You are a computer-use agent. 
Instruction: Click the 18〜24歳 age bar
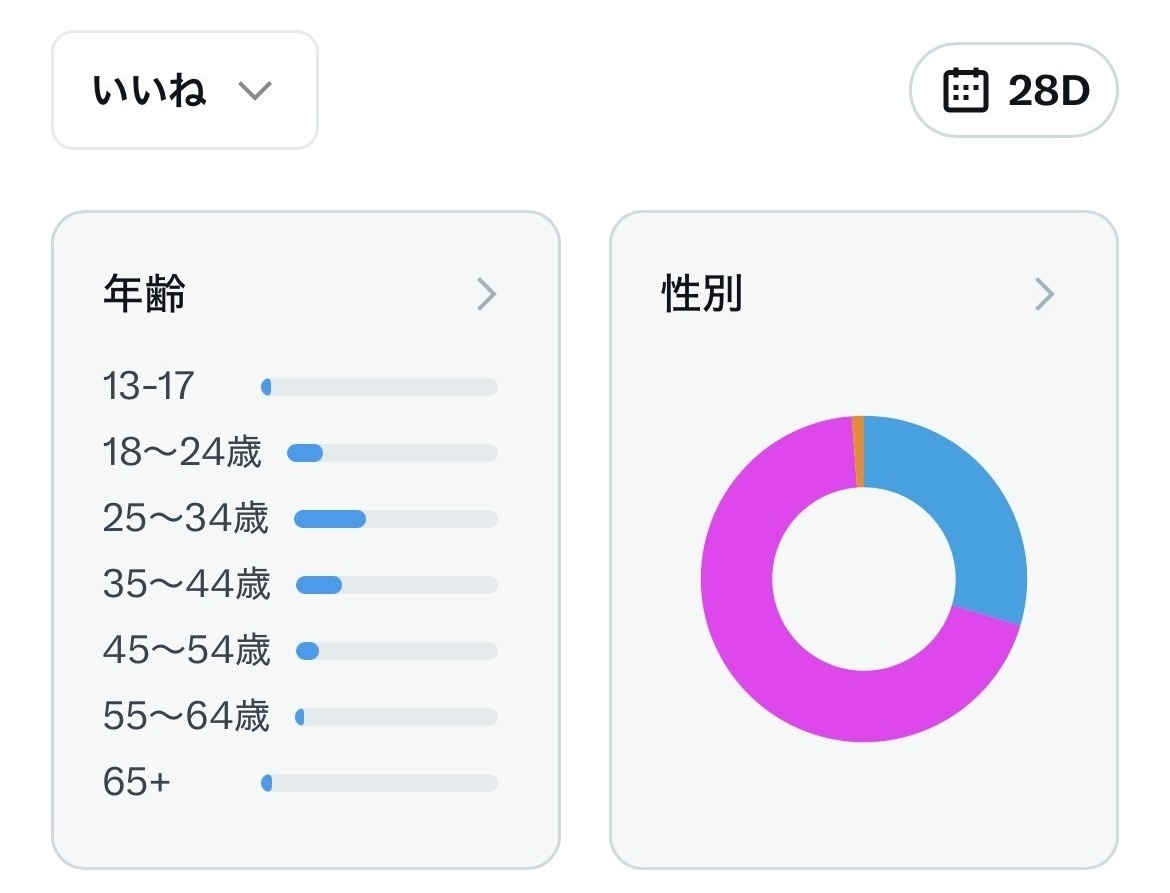[x=391, y=453]
